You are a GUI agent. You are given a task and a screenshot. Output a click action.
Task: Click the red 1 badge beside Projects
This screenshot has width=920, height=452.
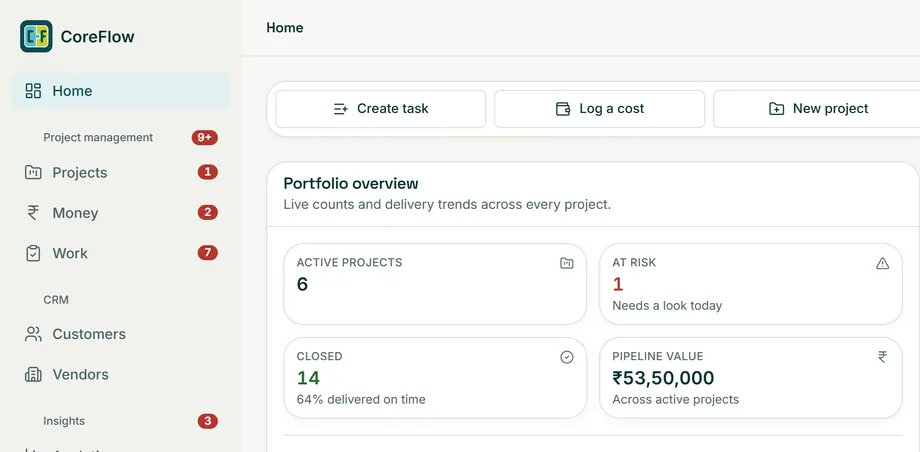(208, 172)
